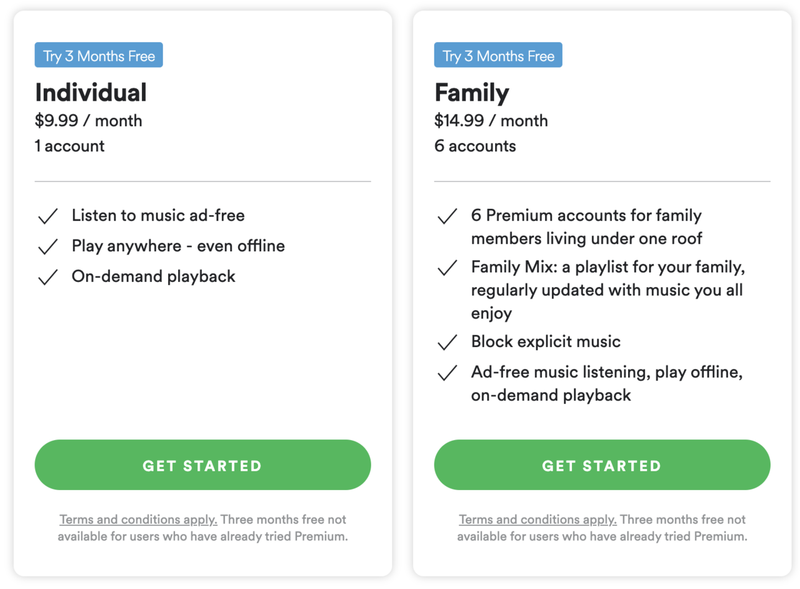Click the checkmark beside 'Ad-free music listening' feature
The height and width of the screenshot is (589, 800).
[447, 373]
